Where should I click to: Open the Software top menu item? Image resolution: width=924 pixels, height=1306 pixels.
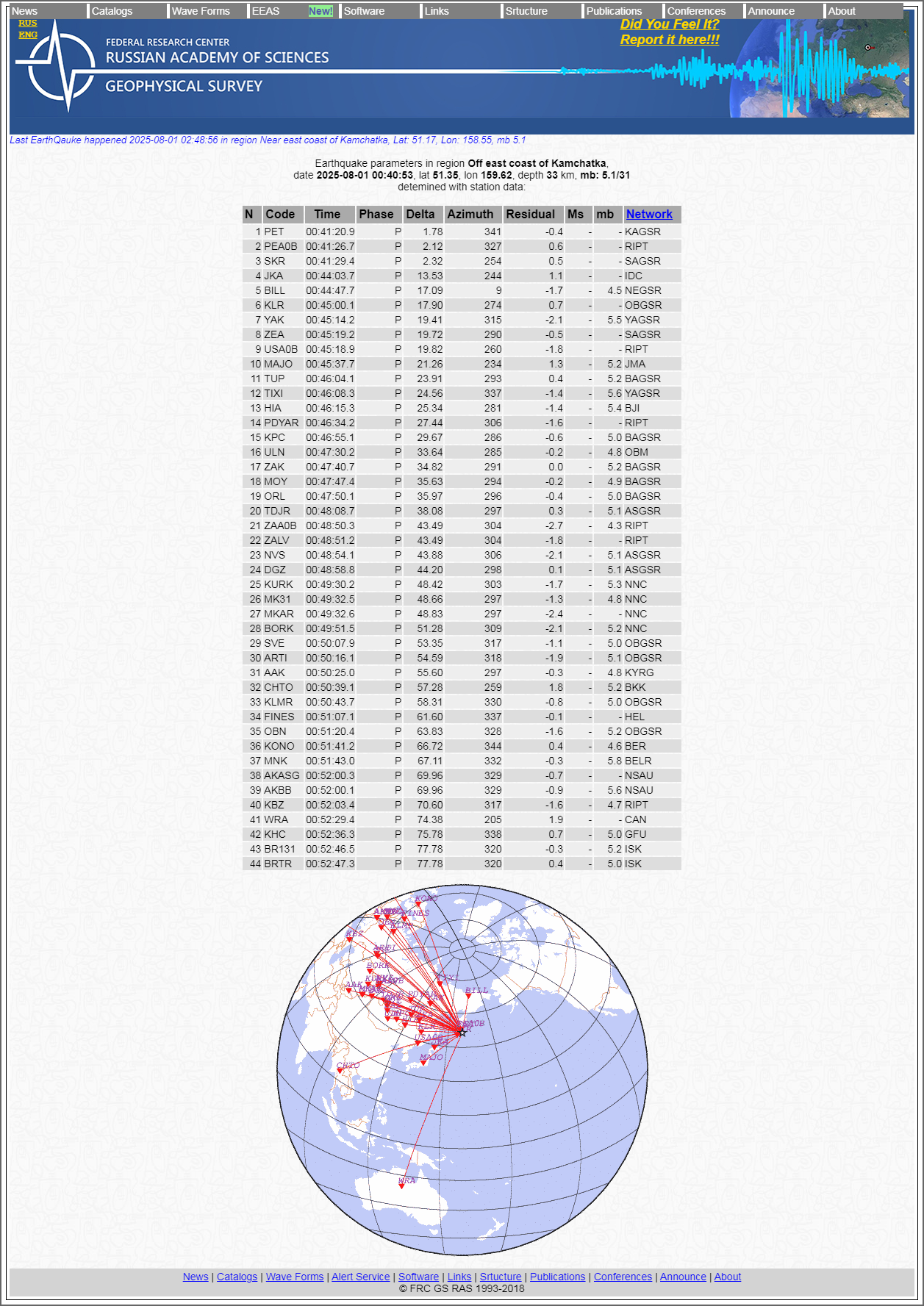pos(364,11)
